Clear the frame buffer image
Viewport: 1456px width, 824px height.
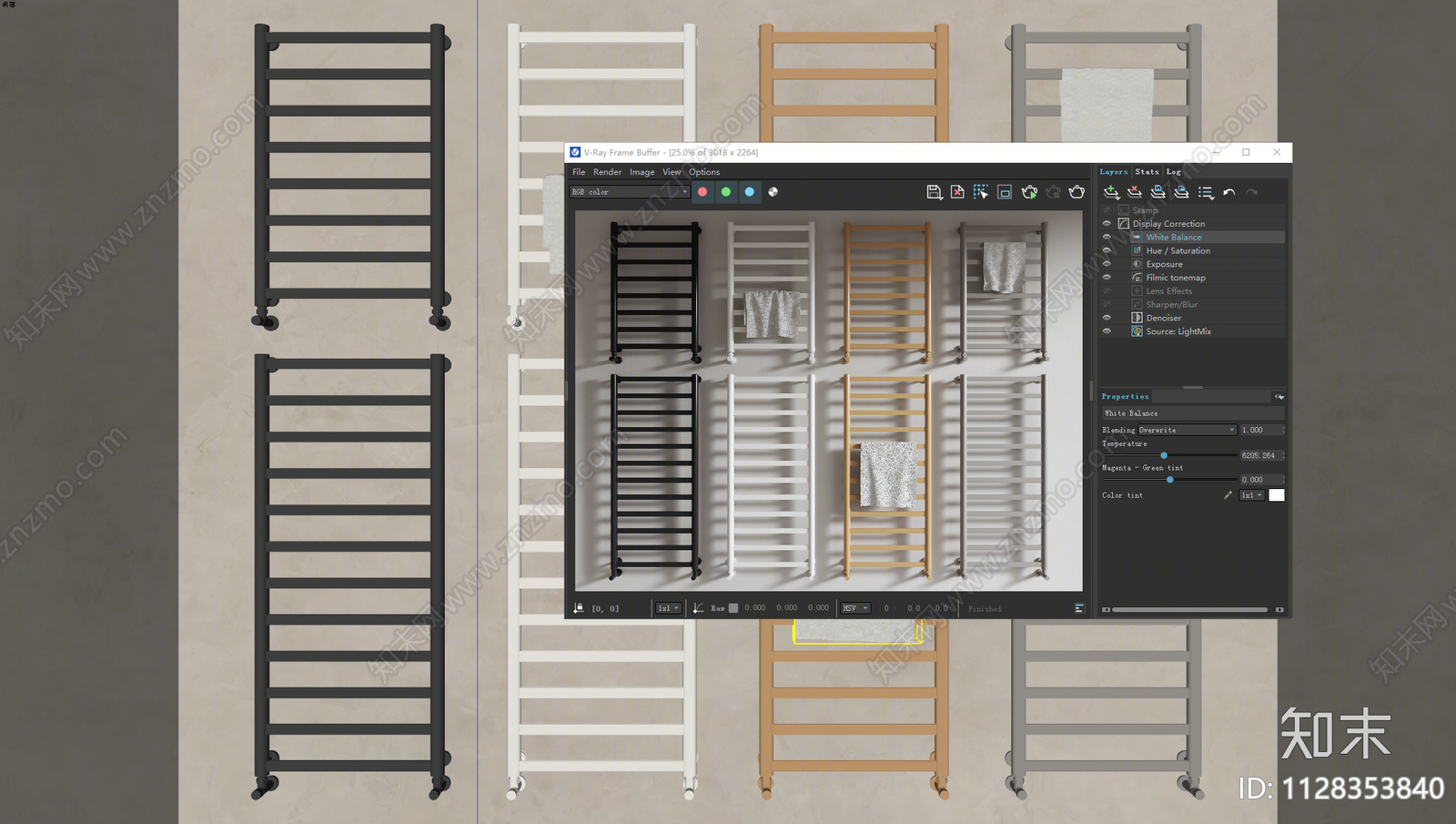pos(957,192)
